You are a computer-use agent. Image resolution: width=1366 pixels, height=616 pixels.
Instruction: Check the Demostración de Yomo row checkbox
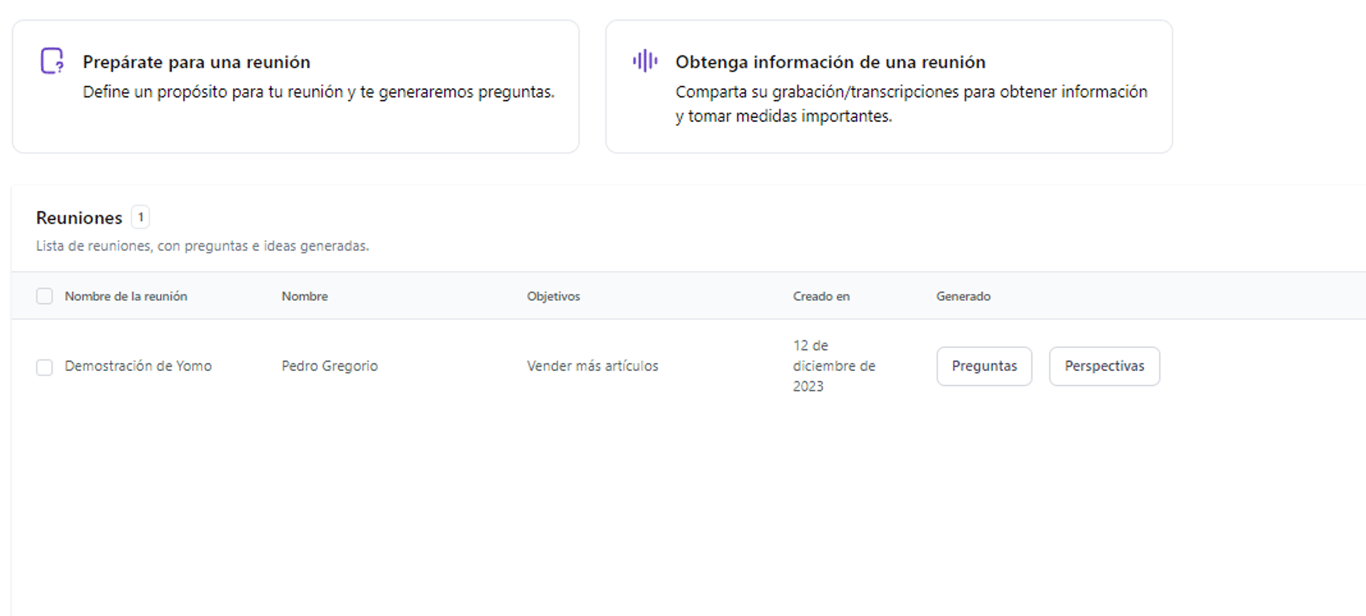click(44, 367)
